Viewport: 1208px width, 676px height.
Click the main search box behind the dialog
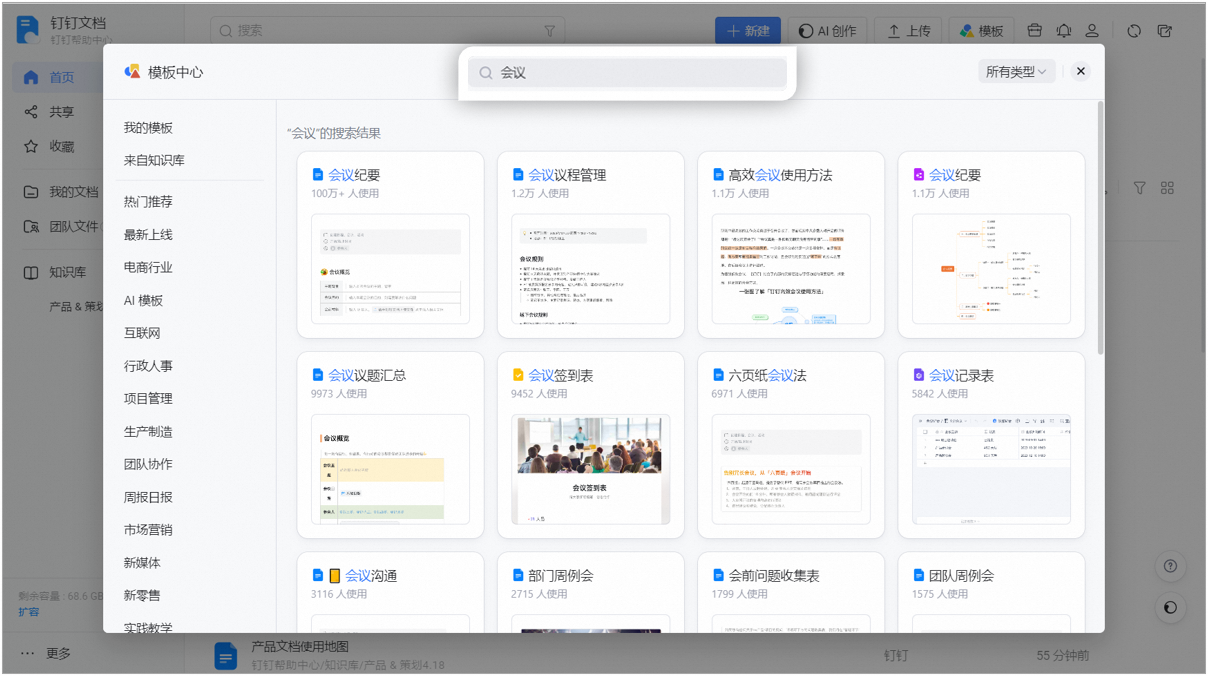387,31
